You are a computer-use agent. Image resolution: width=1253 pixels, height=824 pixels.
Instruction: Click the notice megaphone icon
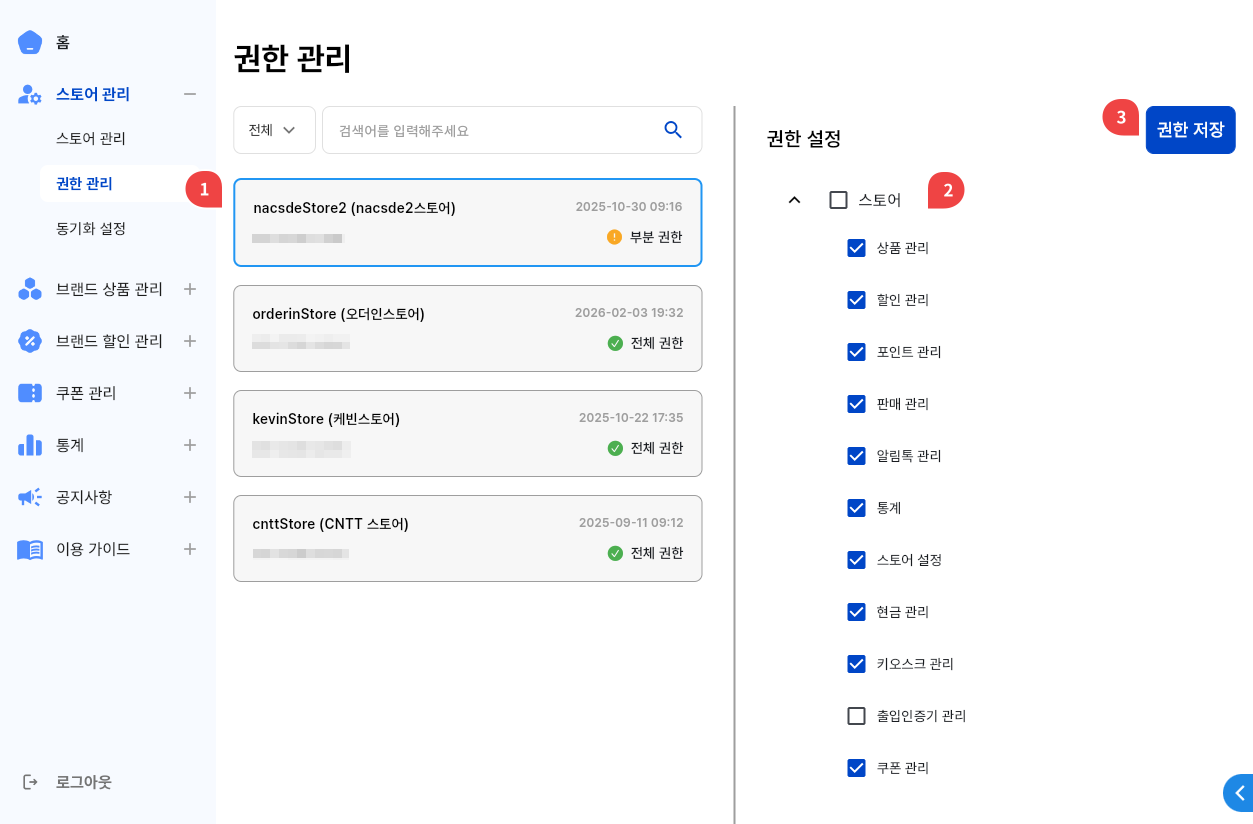[30, 497]
